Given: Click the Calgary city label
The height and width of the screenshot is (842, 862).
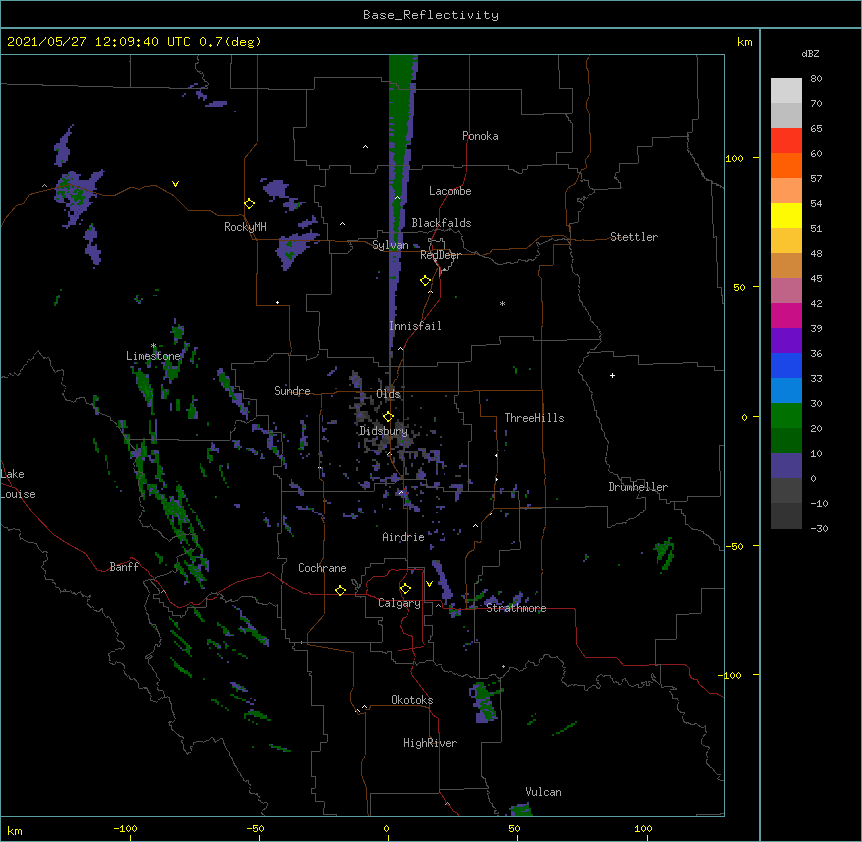Looking at the screenshot, I should [x=399, y=603].
